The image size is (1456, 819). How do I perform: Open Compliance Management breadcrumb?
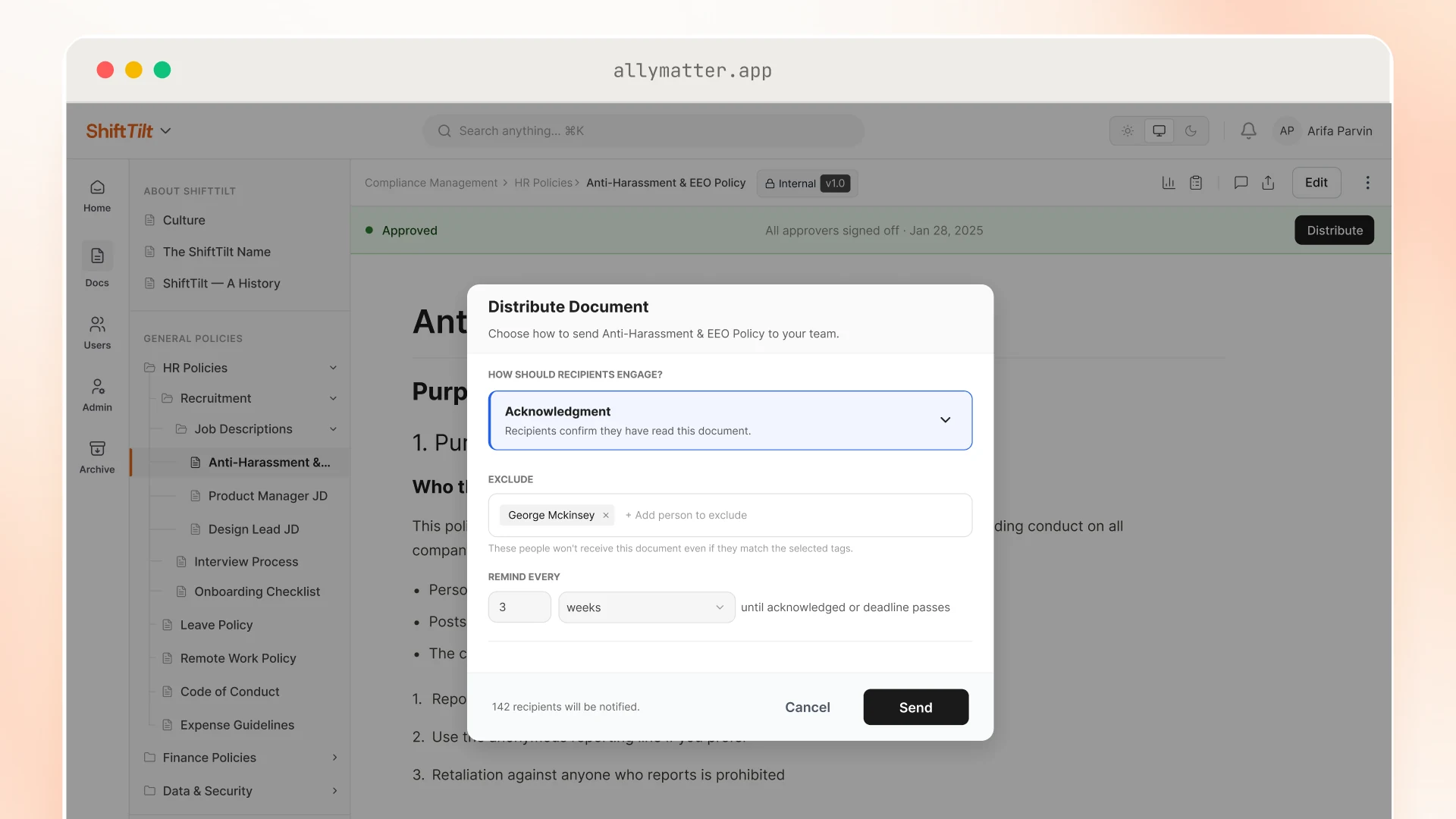click(x=431, y=183)
